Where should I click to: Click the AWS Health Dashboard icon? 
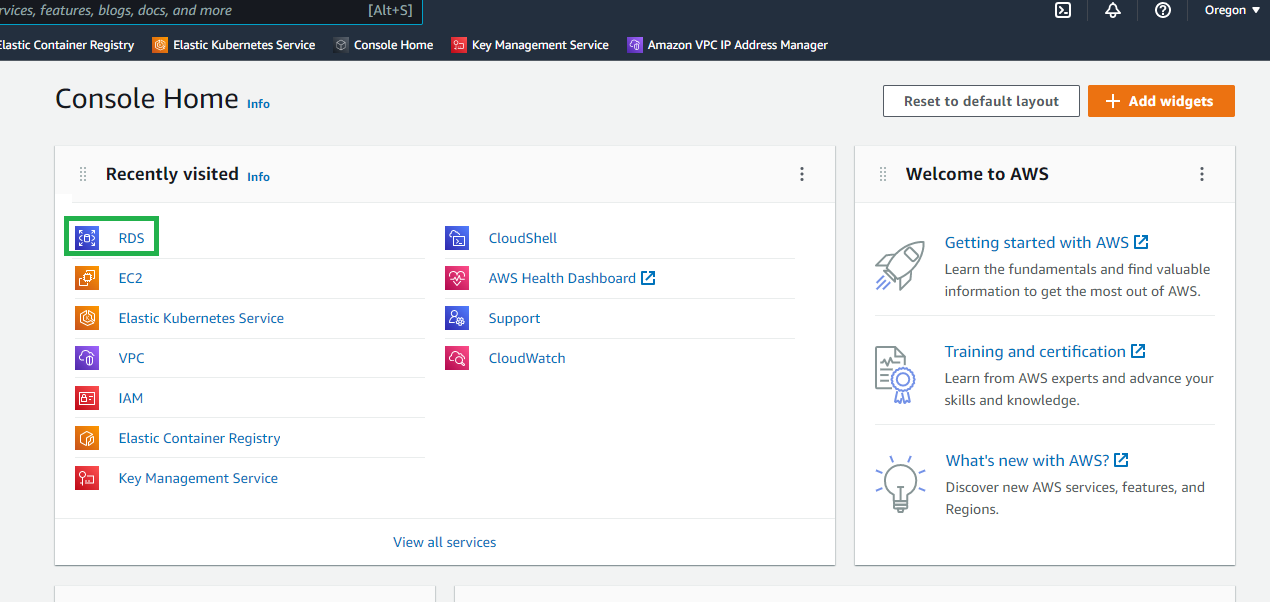click(x=457, y=278)
